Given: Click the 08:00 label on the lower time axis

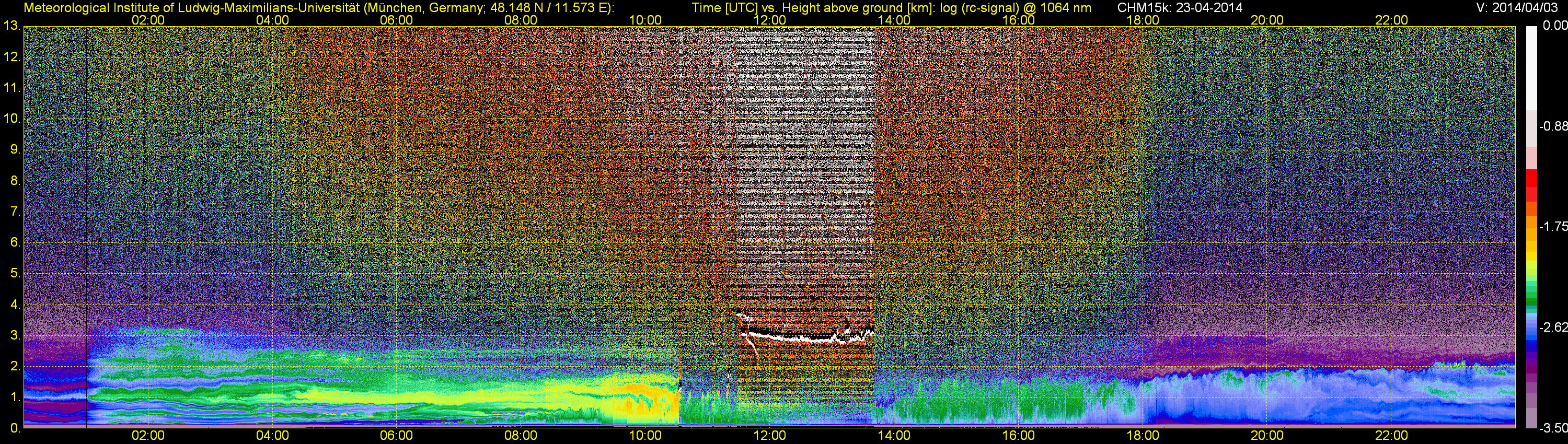Looking at the screenshot, I should (521, 436).
